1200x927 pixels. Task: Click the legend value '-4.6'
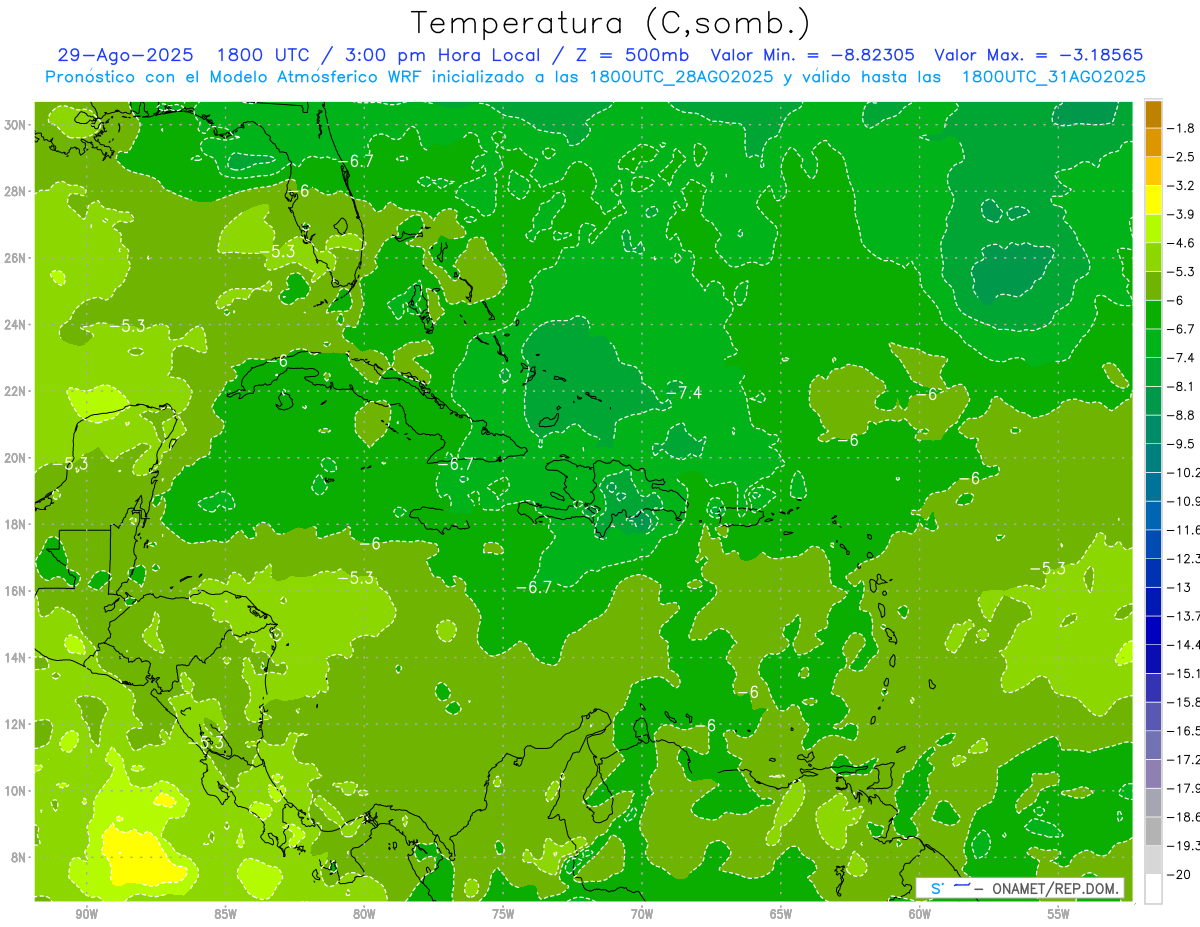(1183, 243)
